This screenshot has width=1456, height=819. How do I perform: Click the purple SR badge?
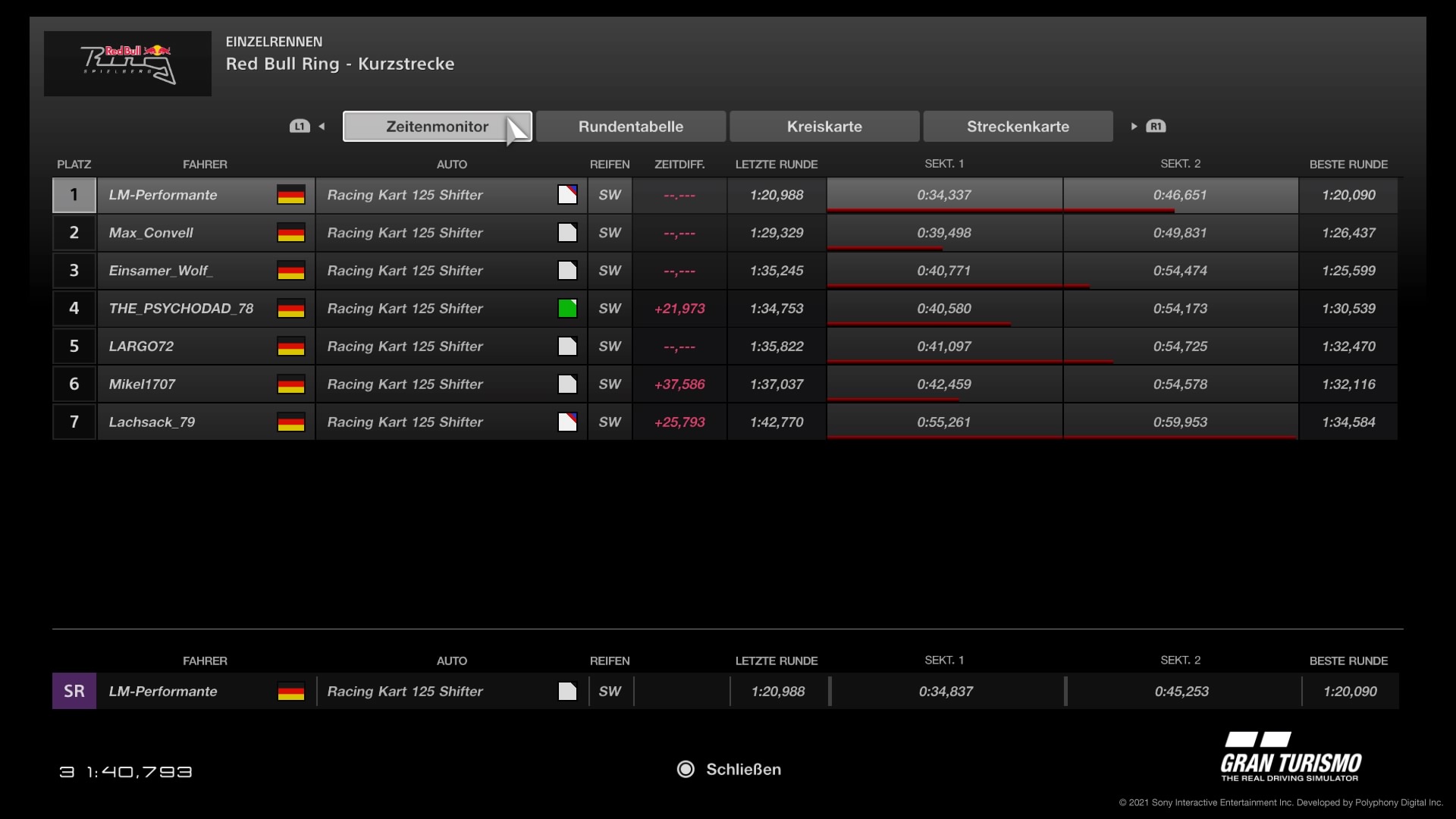[74, 691]
